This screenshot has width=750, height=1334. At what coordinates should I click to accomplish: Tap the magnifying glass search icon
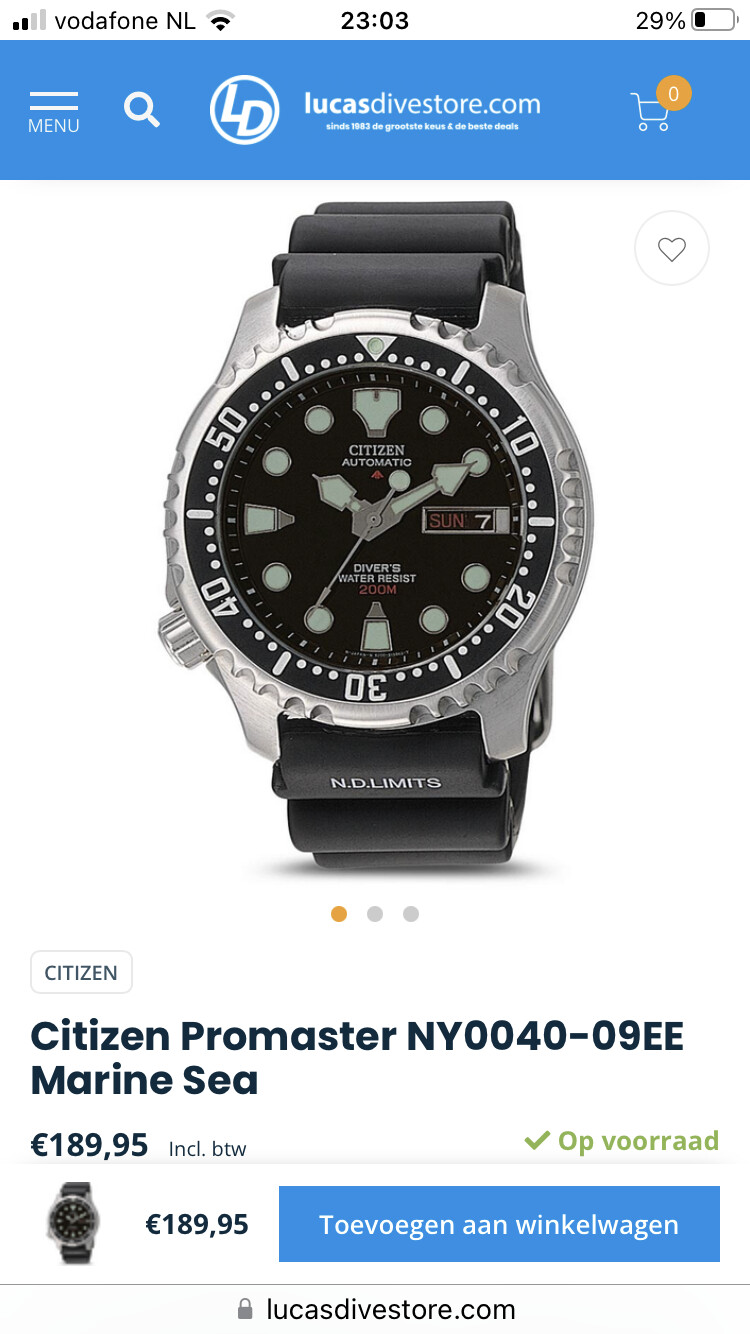click(x=142, y=109)
